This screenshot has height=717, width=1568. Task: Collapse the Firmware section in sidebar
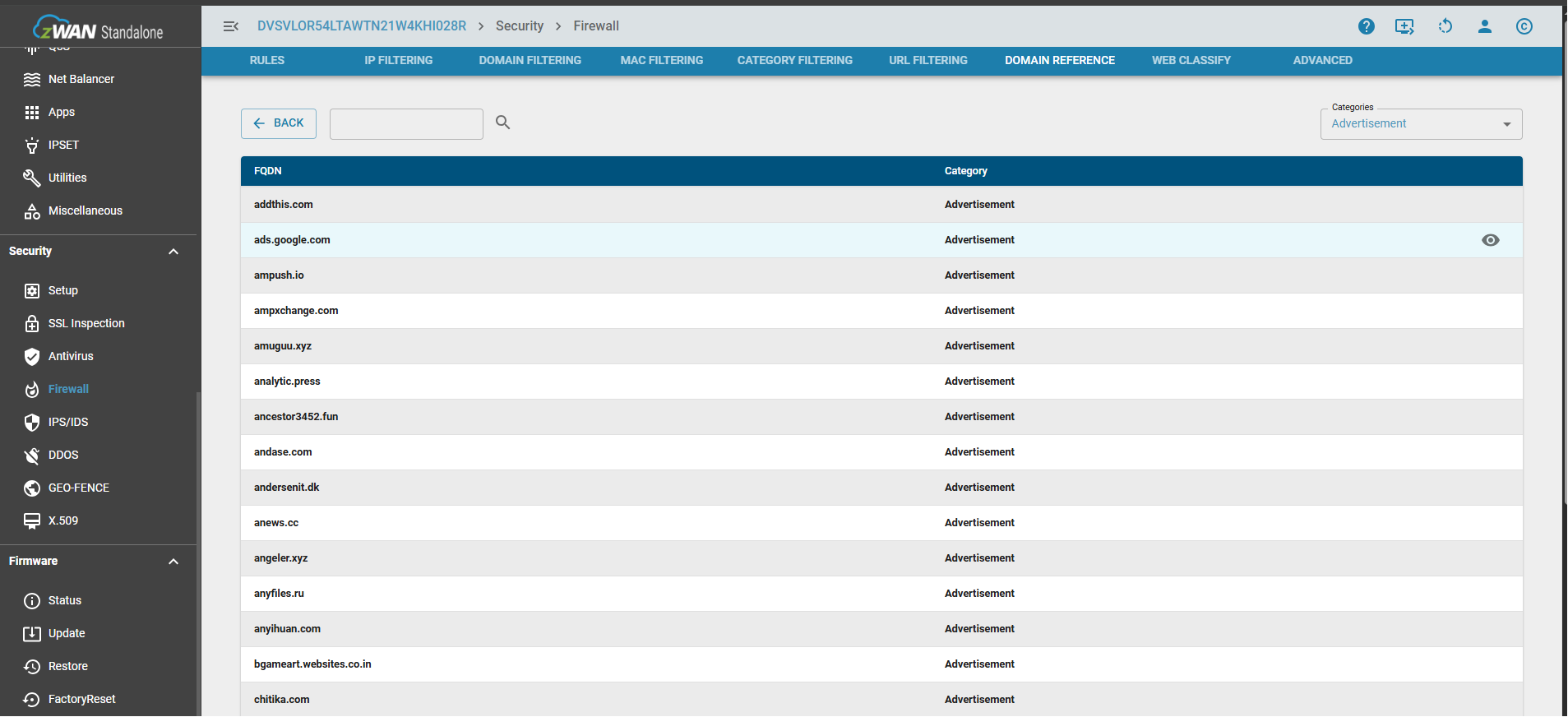click(173, 562)
